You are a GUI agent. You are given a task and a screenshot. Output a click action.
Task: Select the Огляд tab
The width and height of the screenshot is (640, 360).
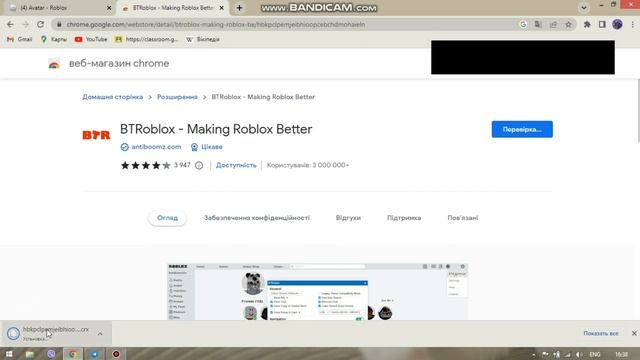[167, 218]
